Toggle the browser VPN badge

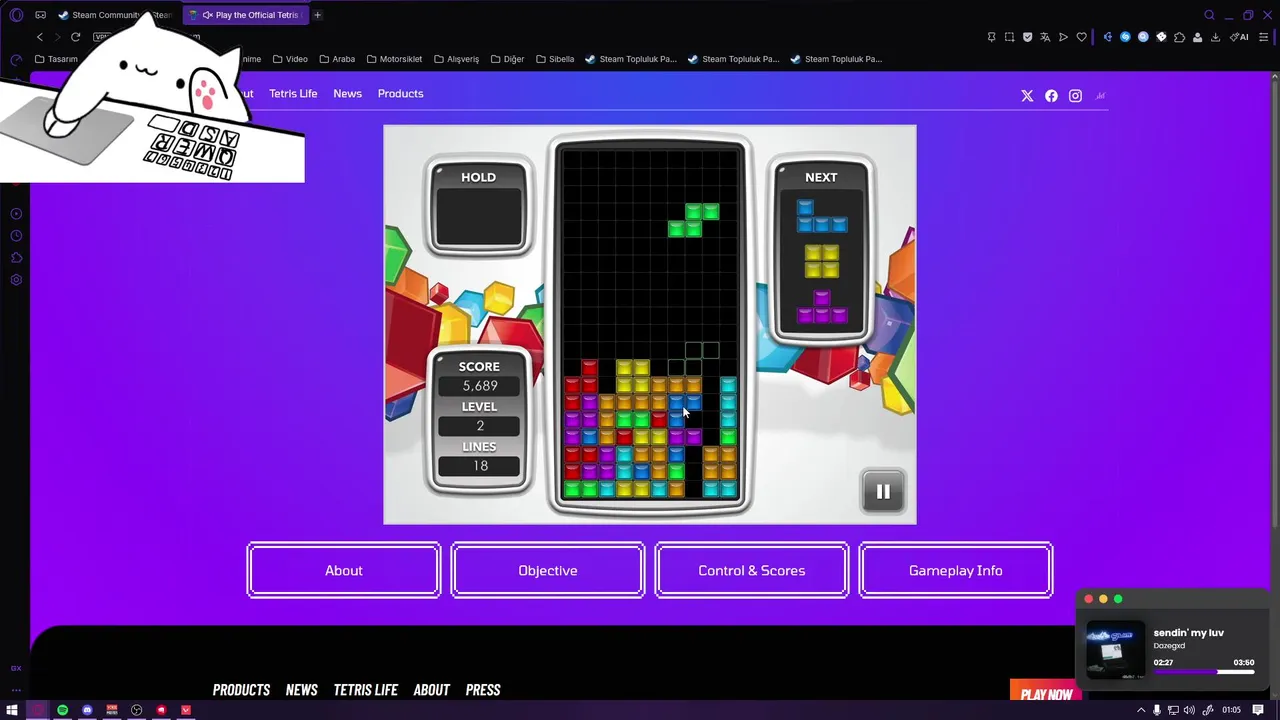102,37
